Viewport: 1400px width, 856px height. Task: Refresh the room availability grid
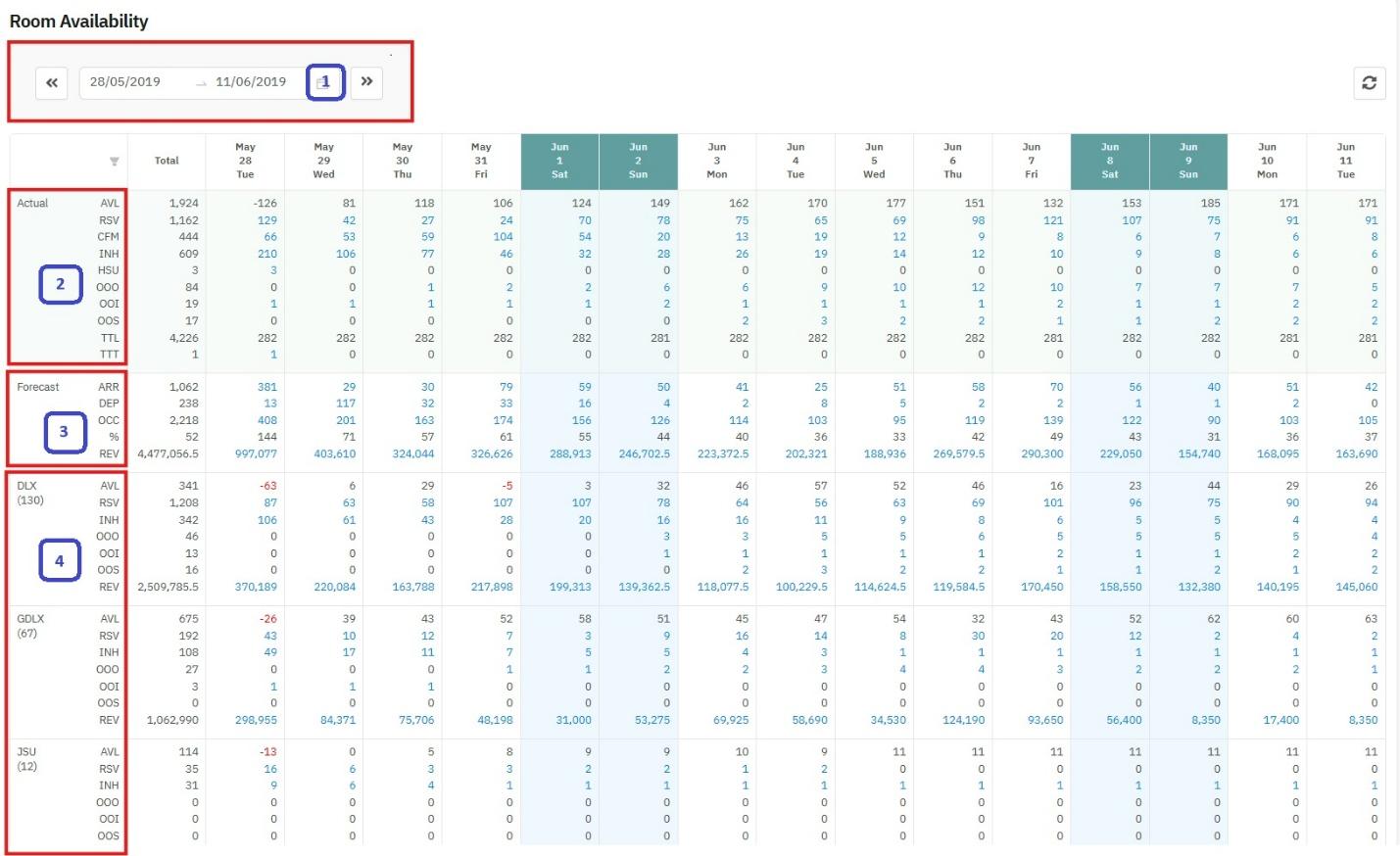click(x=1369, y=83)
